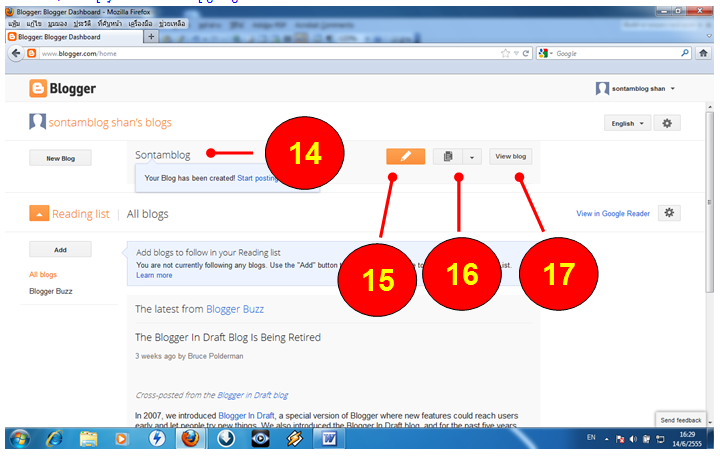Open 'The Blogger In Draft Blog Is Being Retired'
This screenshot has height=456, width=720.
click(228, 337)
